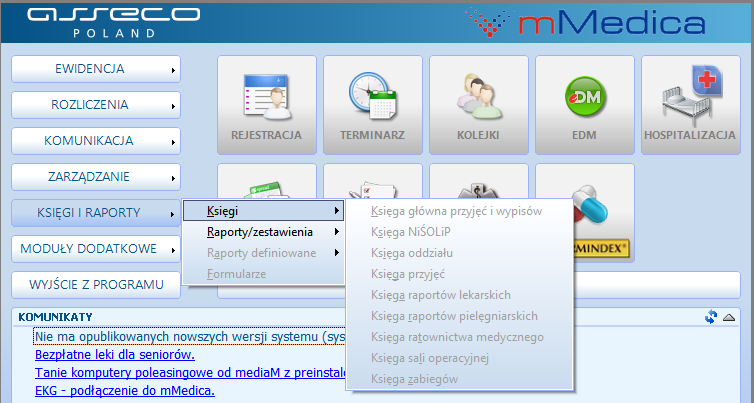Click the partially hidden checklist documents tile

373,182
